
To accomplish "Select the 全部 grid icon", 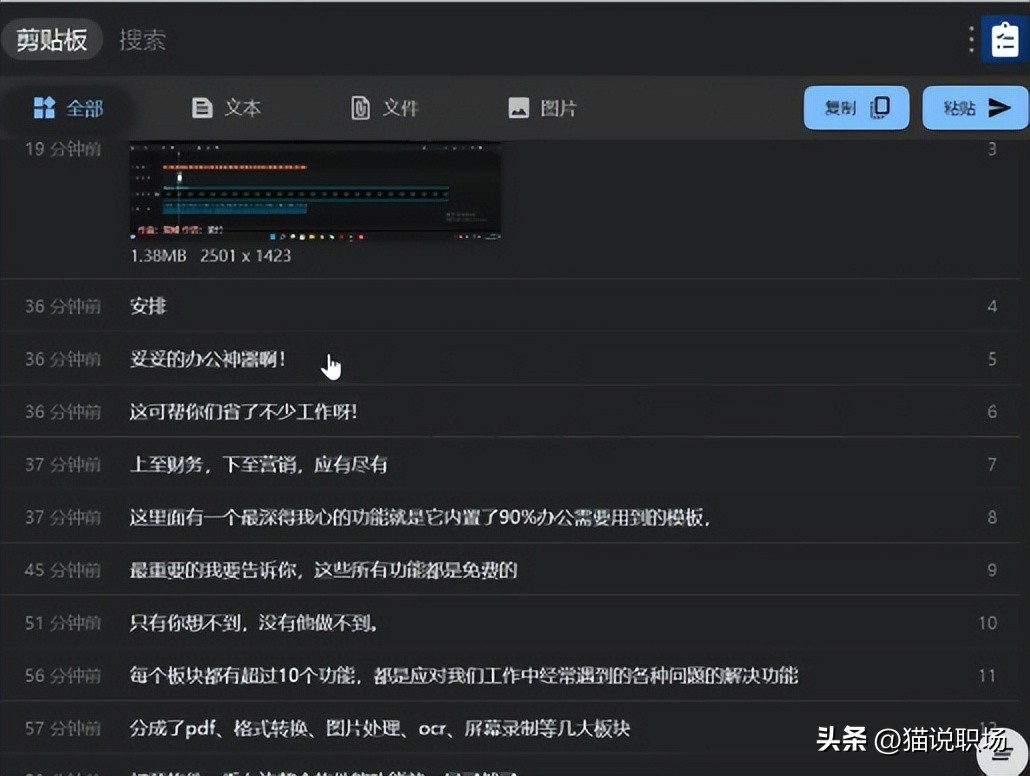I will tap(46, 108).
